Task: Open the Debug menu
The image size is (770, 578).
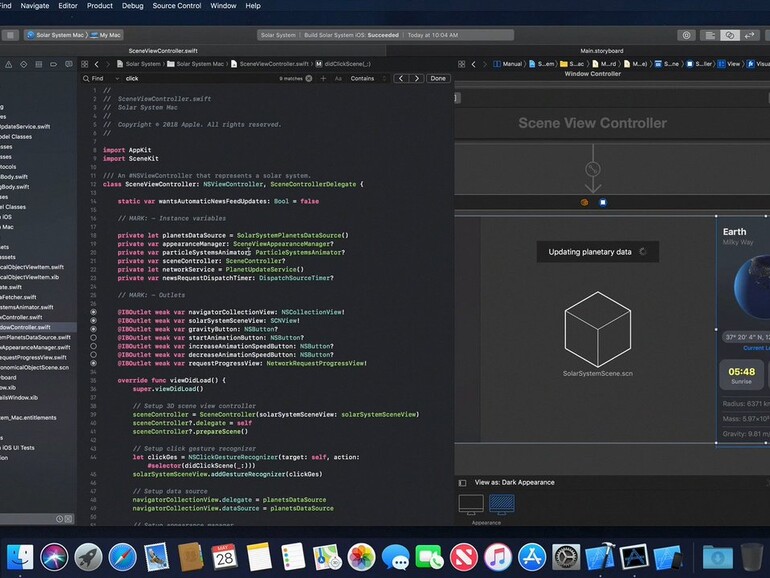Action: [x=133, y=6]
